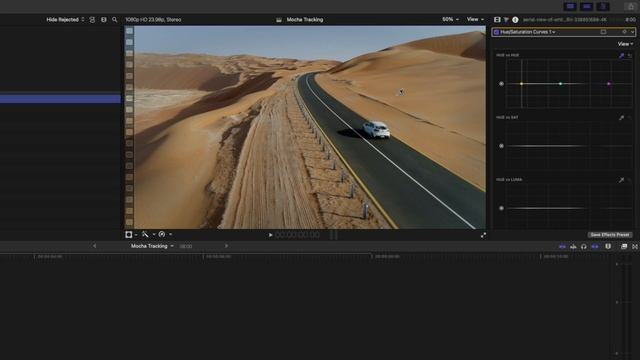Viewport: 640px width, 360px height.
Task: Select the highlighted blue row in browser
Action: click(60, 98)
